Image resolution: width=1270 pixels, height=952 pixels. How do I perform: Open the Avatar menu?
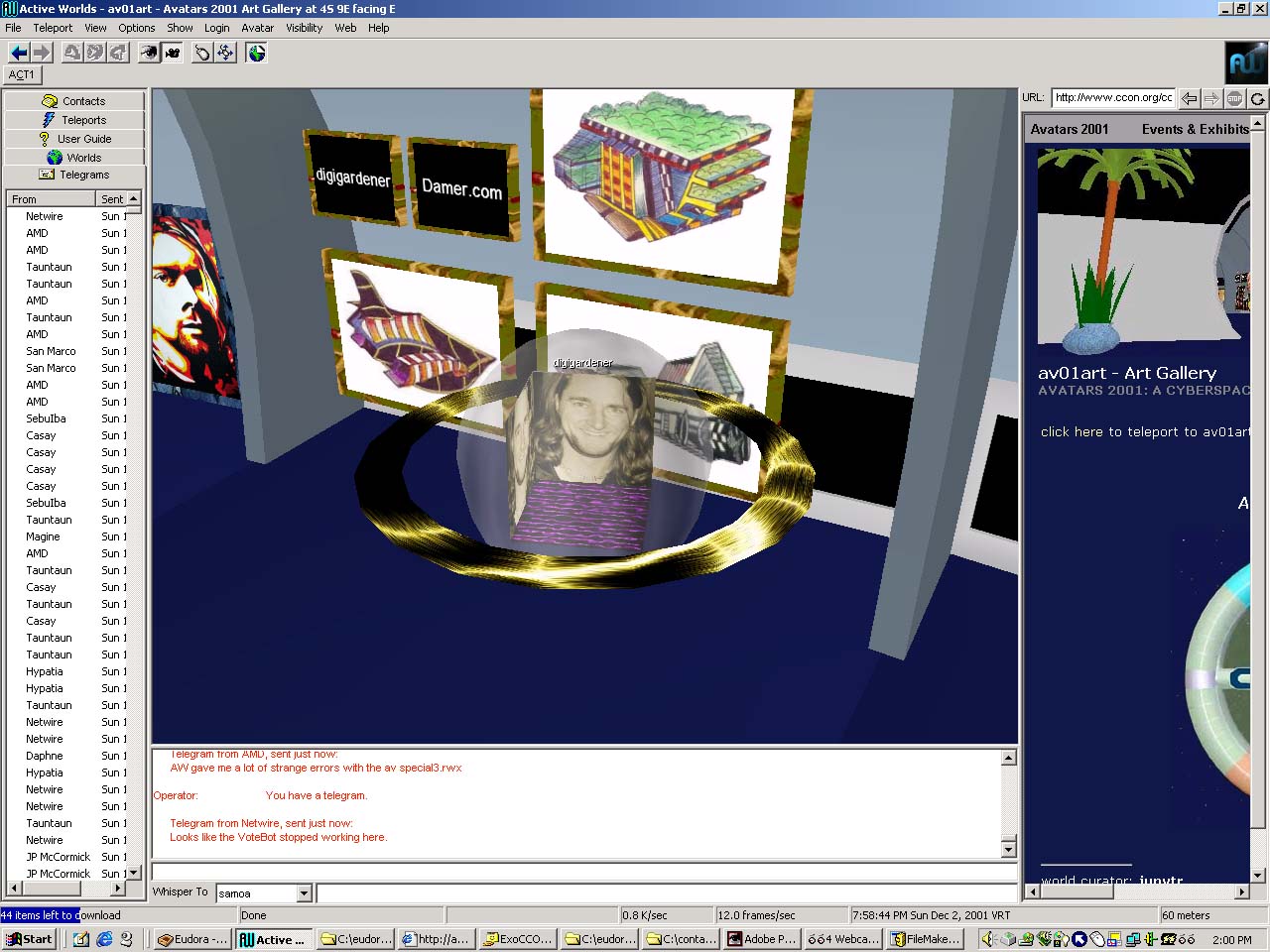point(257,28)
